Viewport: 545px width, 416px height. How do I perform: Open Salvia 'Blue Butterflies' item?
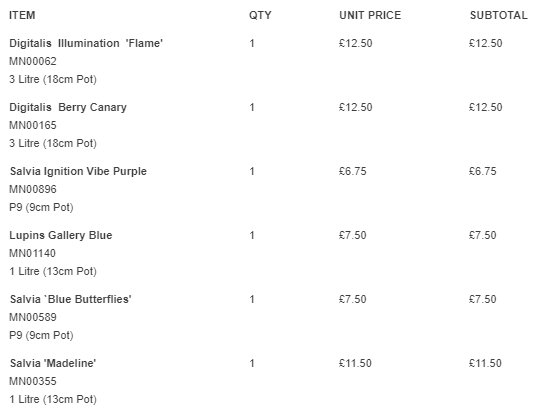71,299
